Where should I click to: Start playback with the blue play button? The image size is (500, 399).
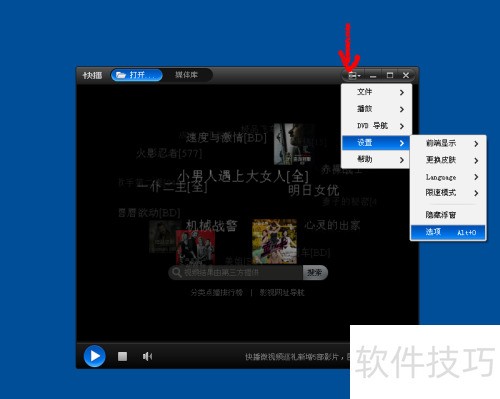click(x=95, y=356)
